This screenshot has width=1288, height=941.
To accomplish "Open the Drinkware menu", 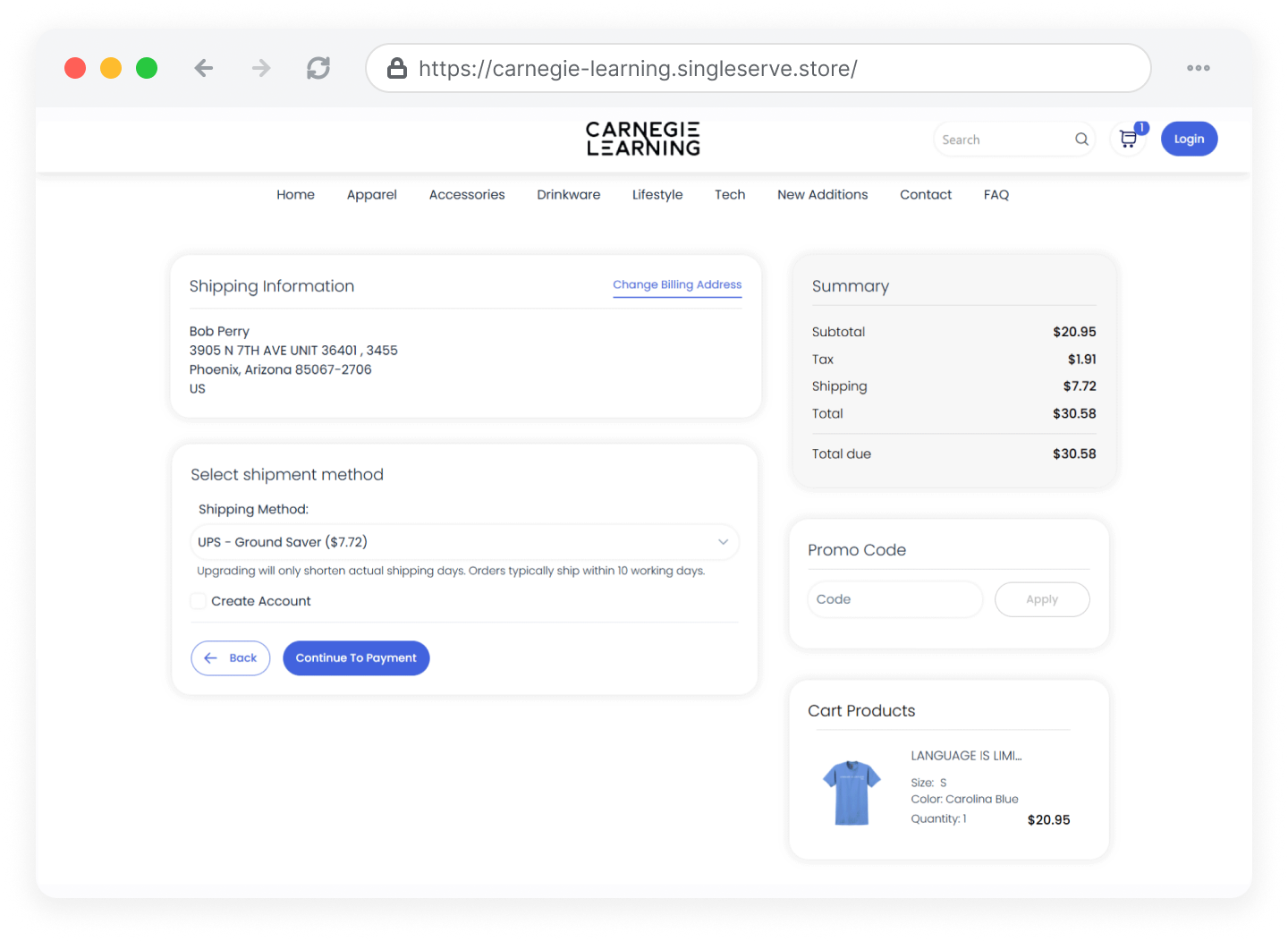I will coord(569,195).
